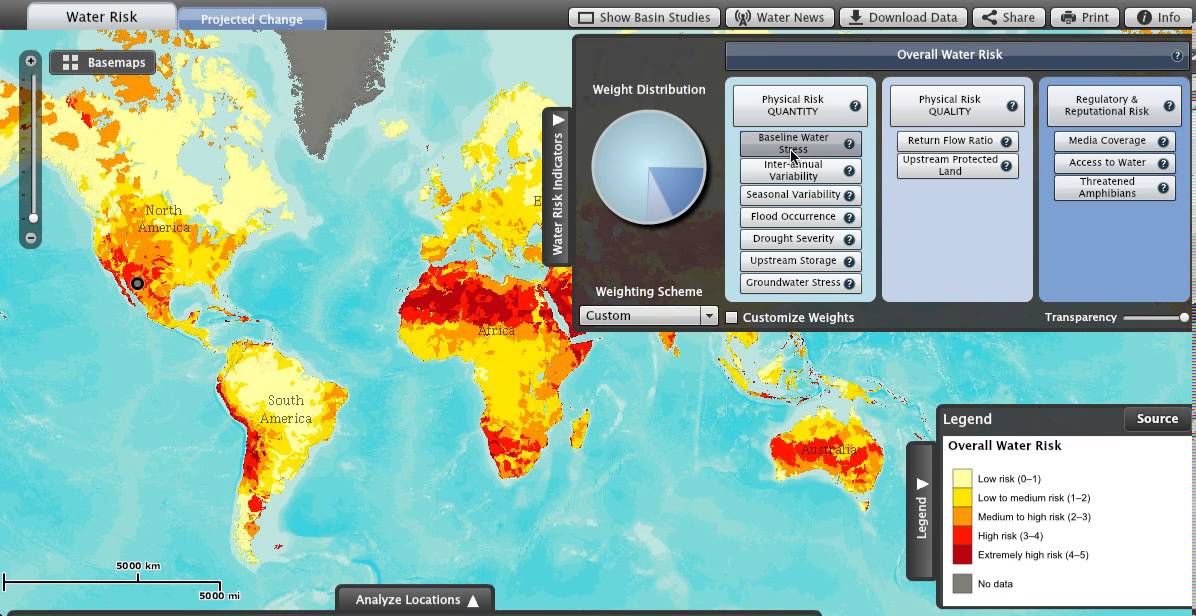1196x616 pixels.
Task: Open help for Groundwater Stress
Action: point(849,284)
